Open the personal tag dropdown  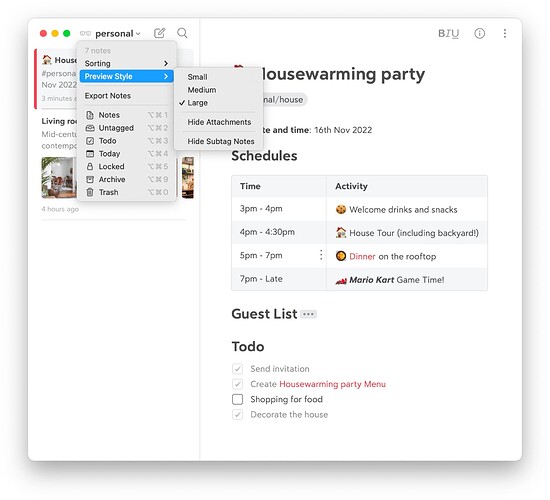[118, 34]
